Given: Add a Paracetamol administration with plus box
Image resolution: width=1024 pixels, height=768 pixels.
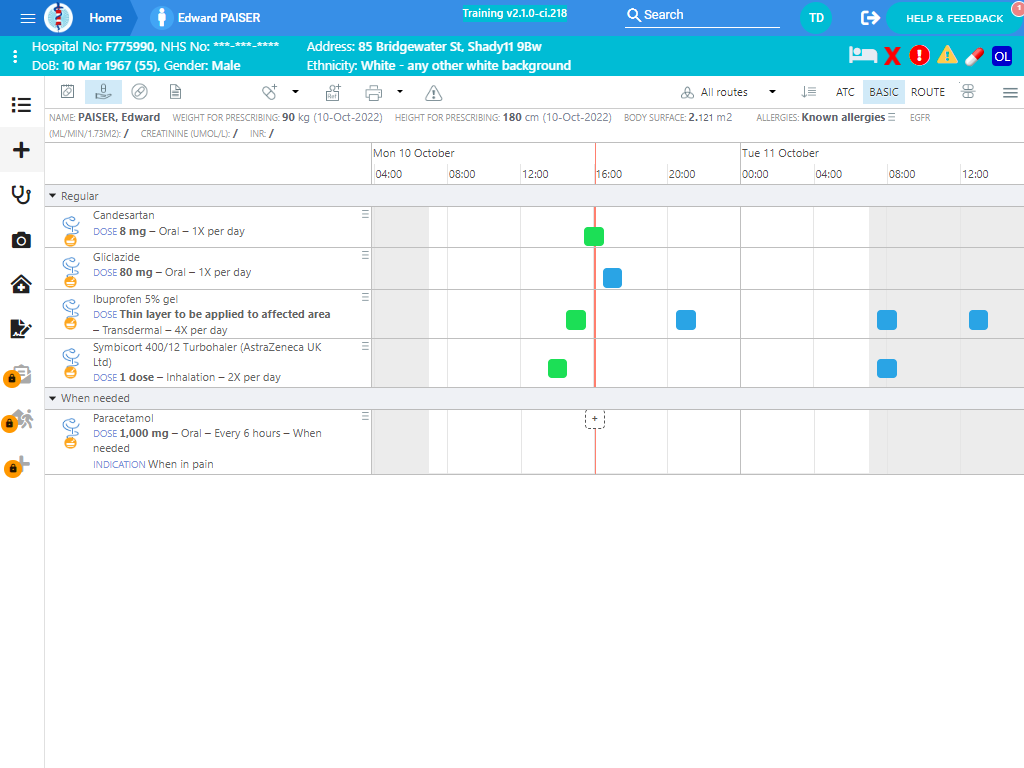Looking at the screenshot, I should pos(594,419).
